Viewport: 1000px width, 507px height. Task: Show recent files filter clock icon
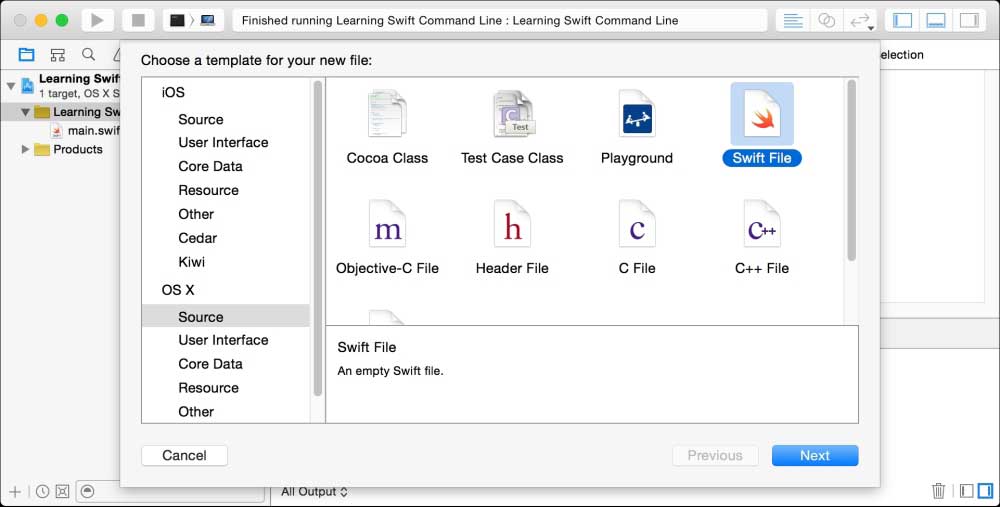pos(42,492)
